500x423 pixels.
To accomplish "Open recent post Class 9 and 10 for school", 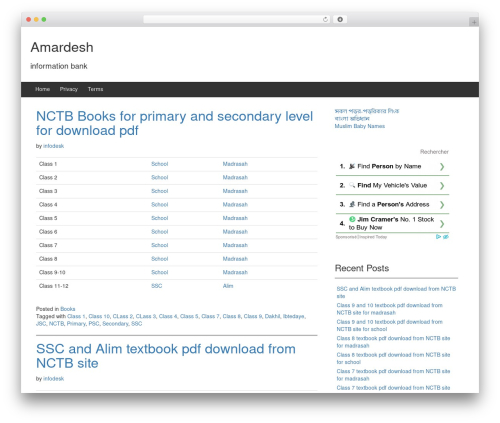I will click(x=389, y=325).
